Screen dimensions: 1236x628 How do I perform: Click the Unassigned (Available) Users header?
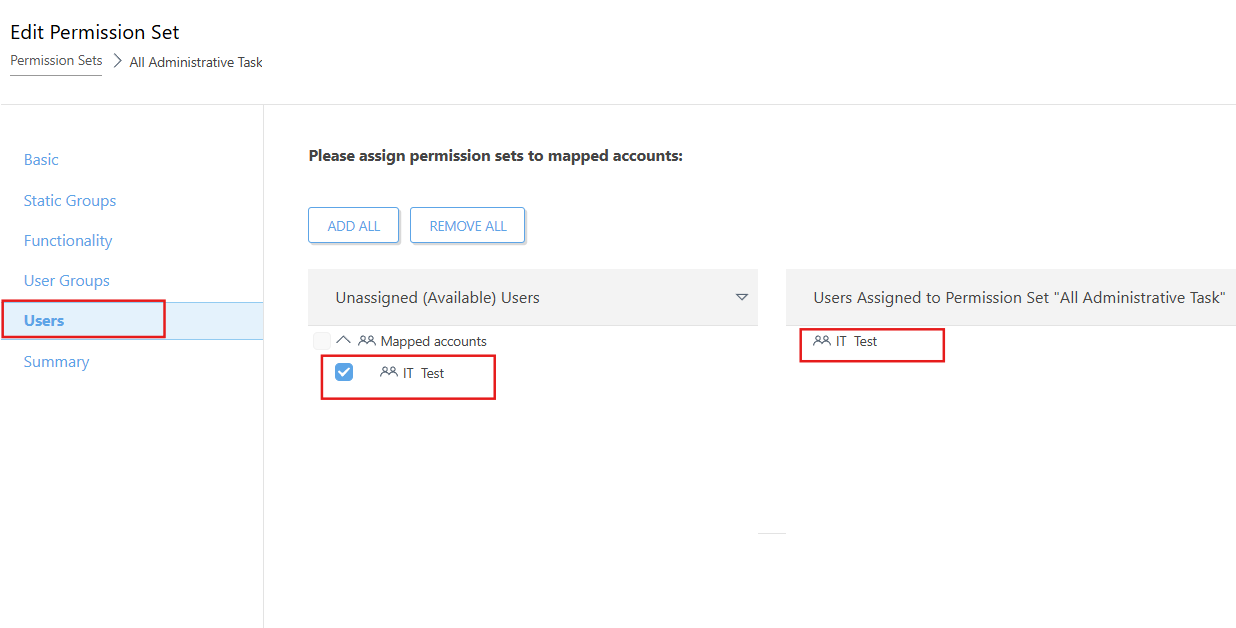point(437,298)
